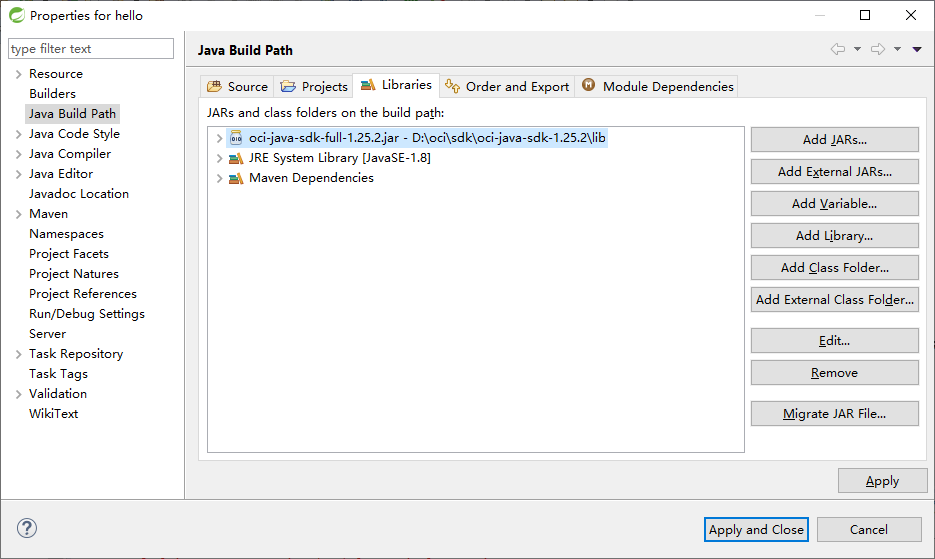Select Run/Debug Settings in the sidebar
The height and width of the screenshot is (559, 935).
click(x=87, y=314)
